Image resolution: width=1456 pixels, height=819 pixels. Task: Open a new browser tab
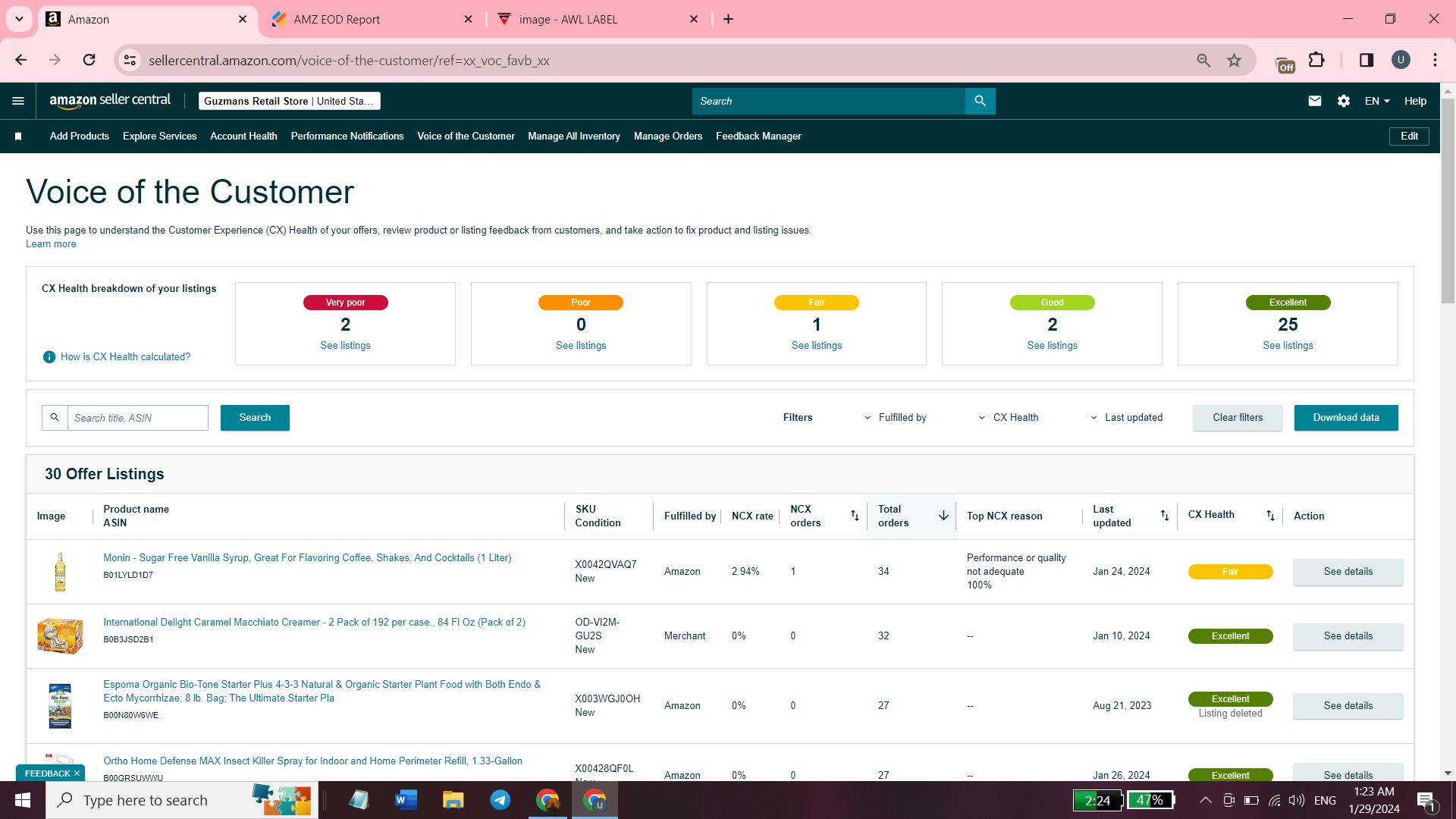[729, 19]
